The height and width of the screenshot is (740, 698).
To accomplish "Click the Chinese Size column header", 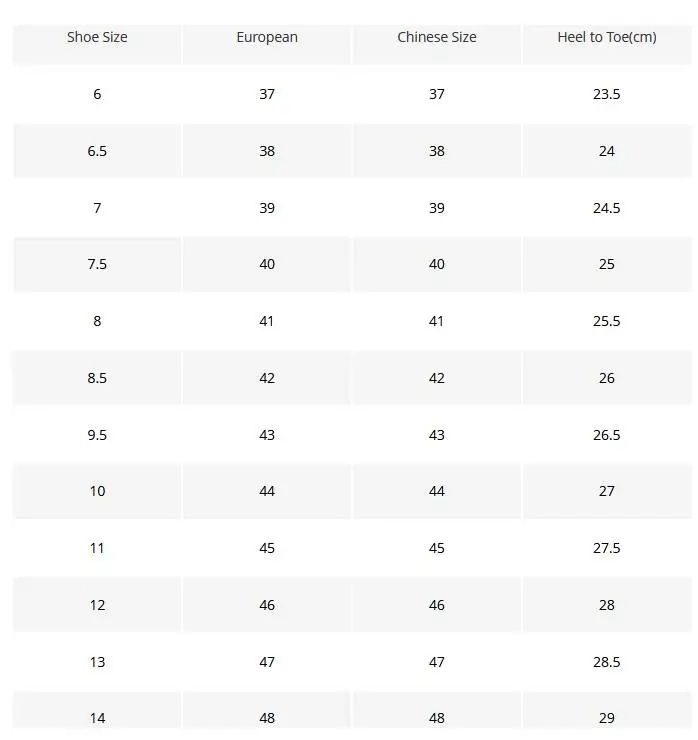I will coord(437,37).
